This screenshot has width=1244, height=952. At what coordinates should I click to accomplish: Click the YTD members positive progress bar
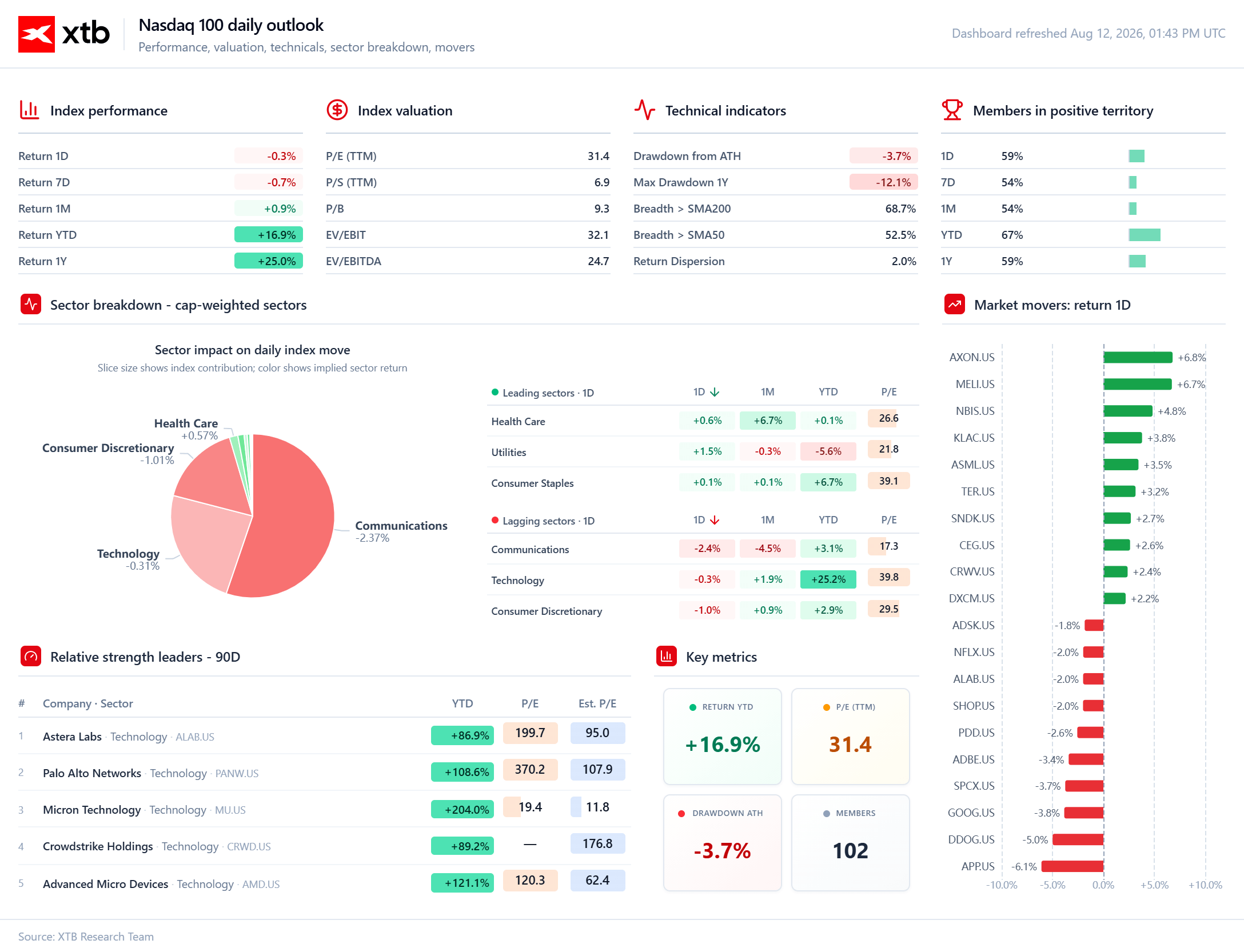(1145, 235)
